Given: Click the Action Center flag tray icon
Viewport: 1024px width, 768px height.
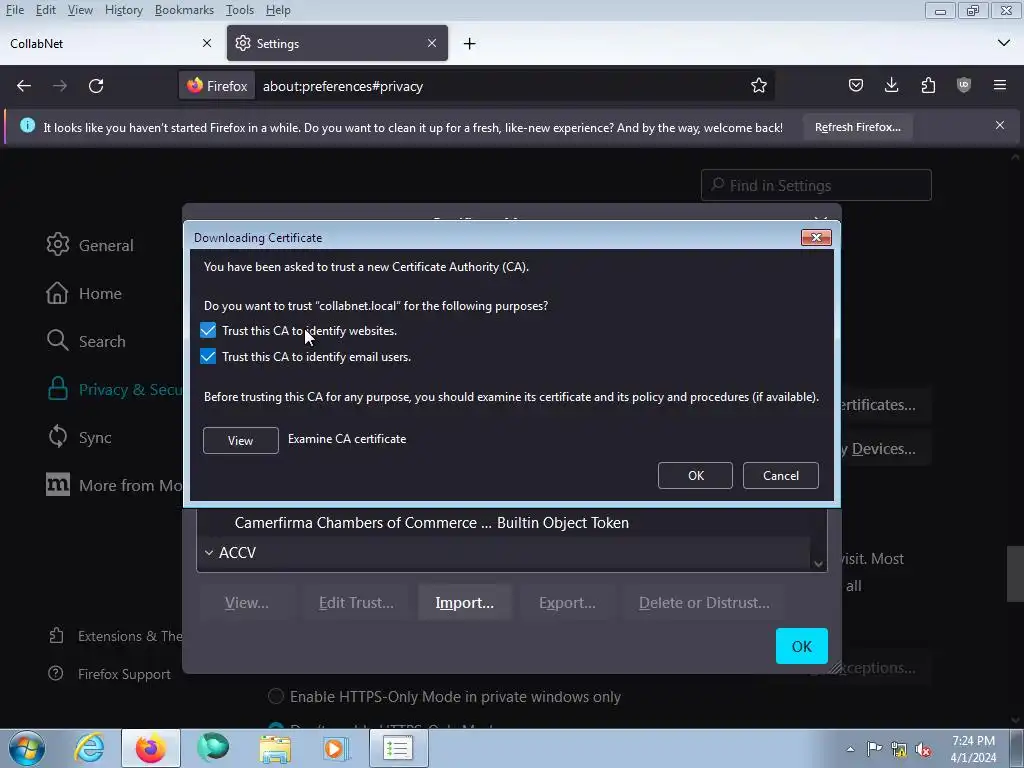Looking at the screenshot, I should (874, 749).
